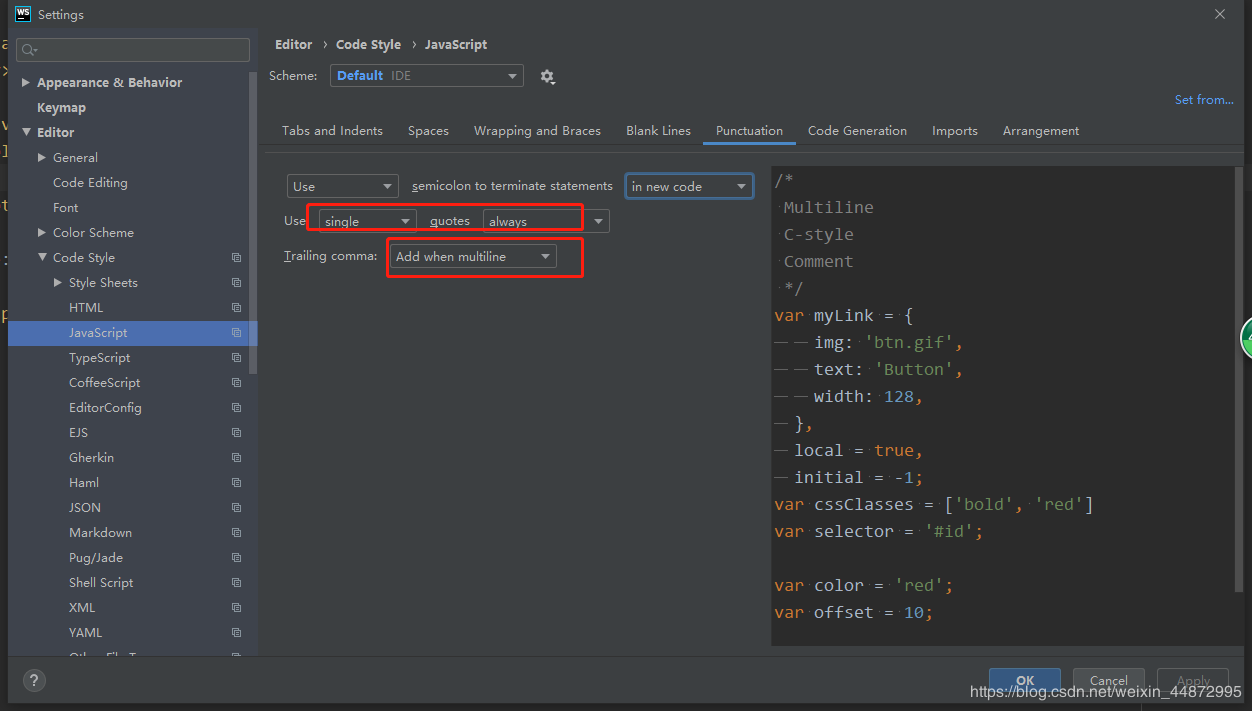Screen dimensions: 1252x711
Task: Click the icon at the Pug/Jade row
Action: point(237,558)
